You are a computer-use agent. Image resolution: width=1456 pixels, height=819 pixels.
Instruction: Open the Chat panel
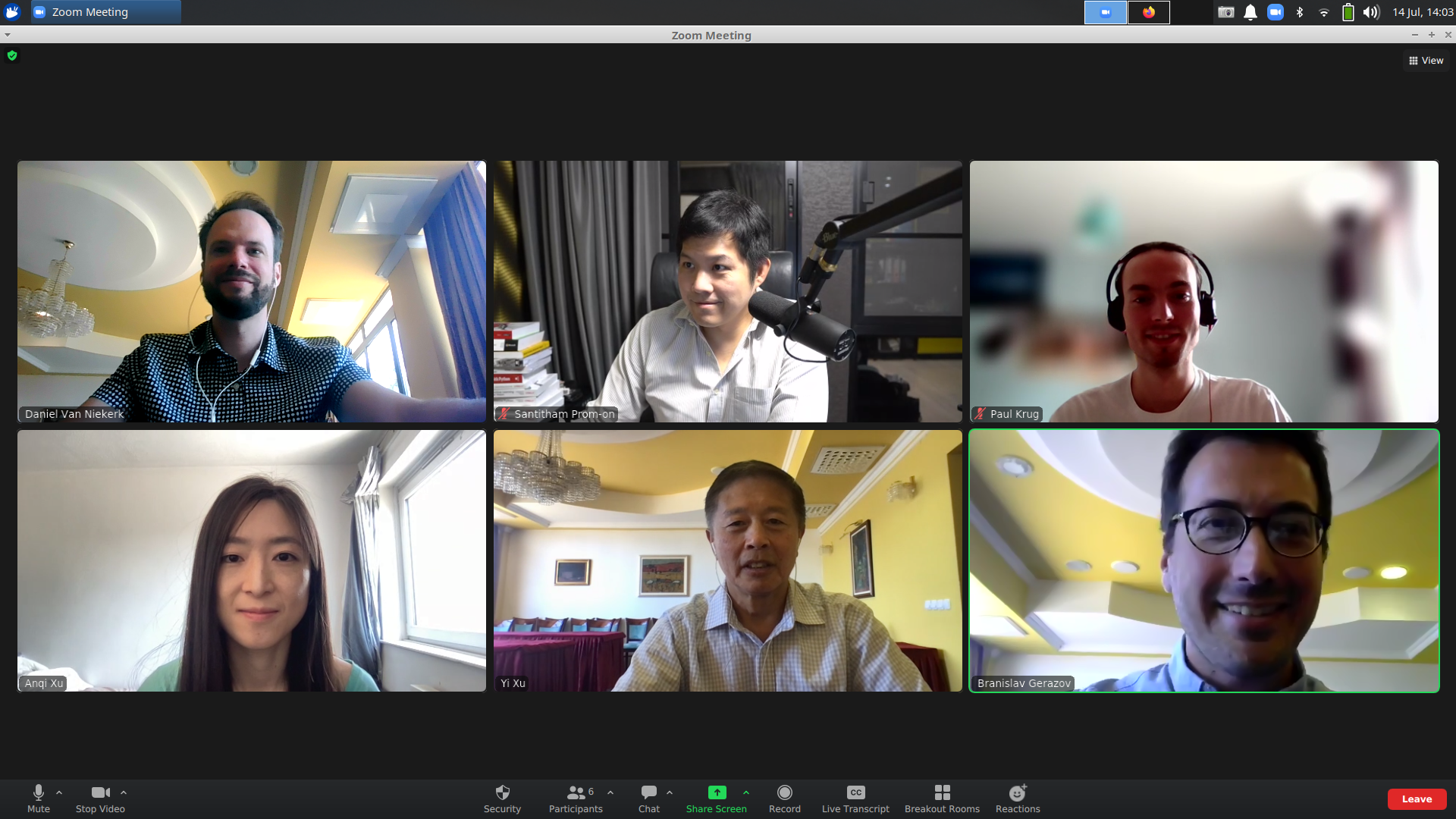(648, 798)
